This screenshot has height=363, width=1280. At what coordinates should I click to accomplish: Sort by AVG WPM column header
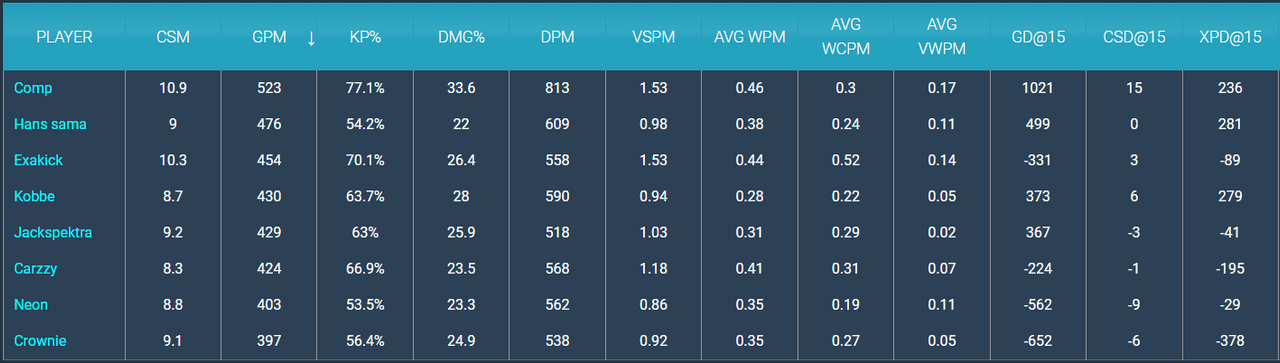[749, 37]
